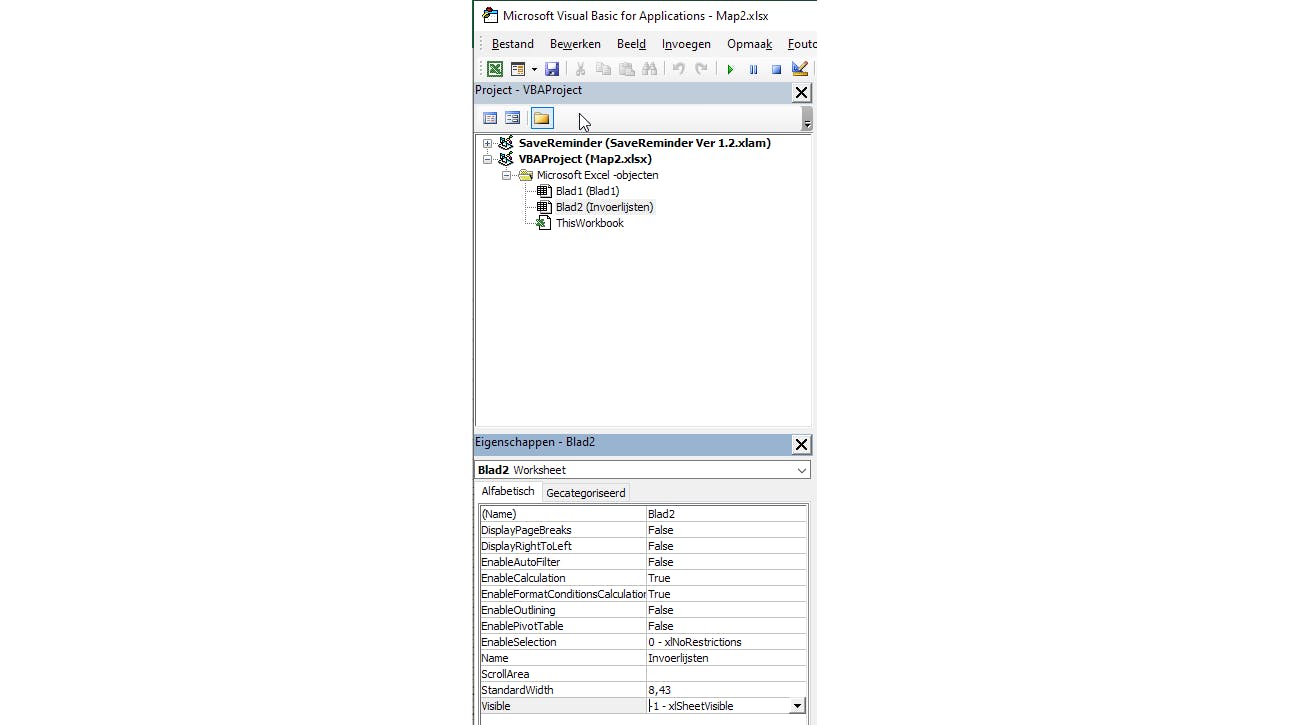Screen dimensions: 1289x725
Task: Click the Insert UserForm toolbar icon
Action: pyautogui.click(x=518, y=69)
